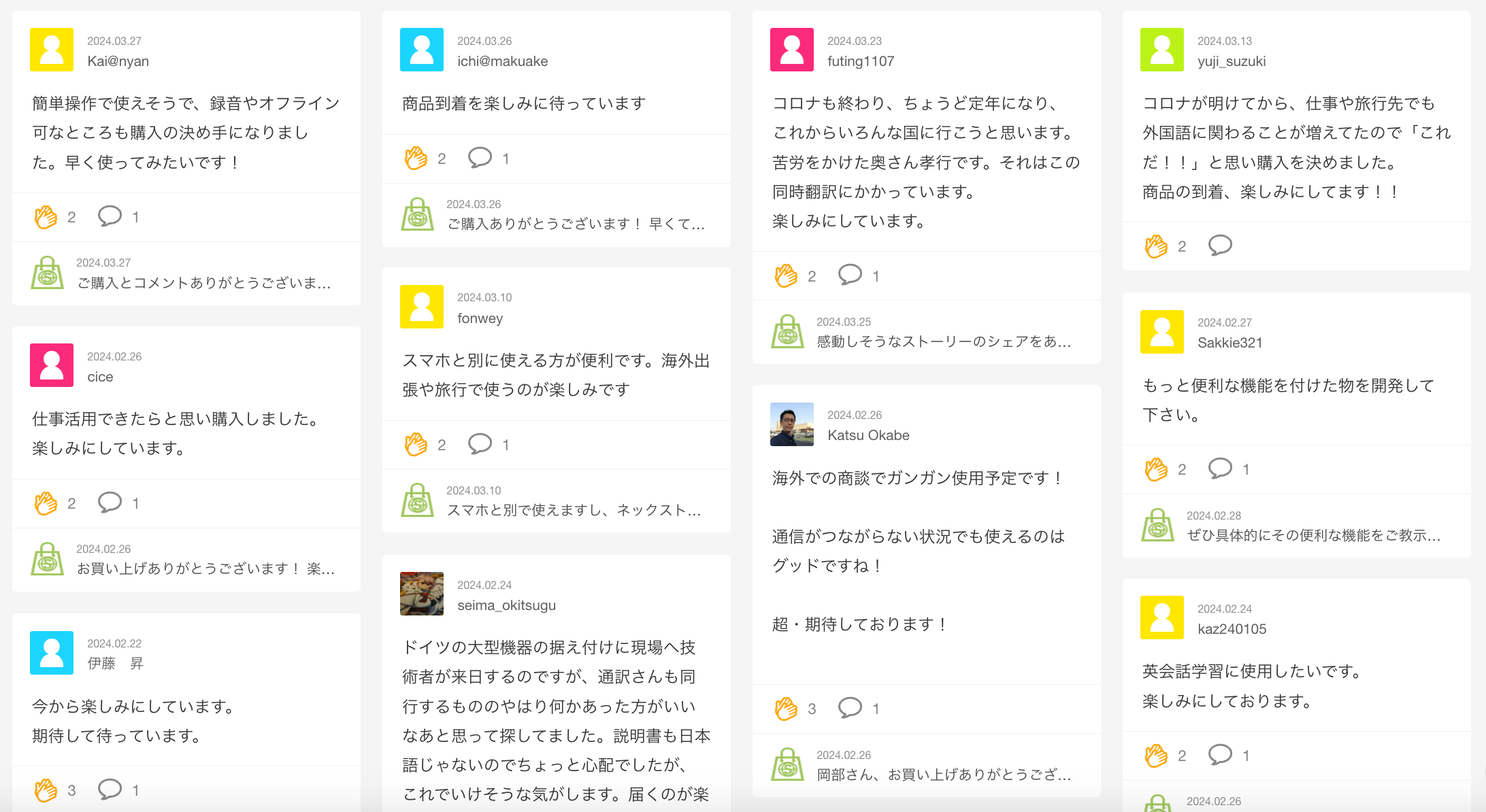Screen dimensions: 1486x812
Task: Click seima_okitsugu's avatar thumbnail
Action: (422, 594)
